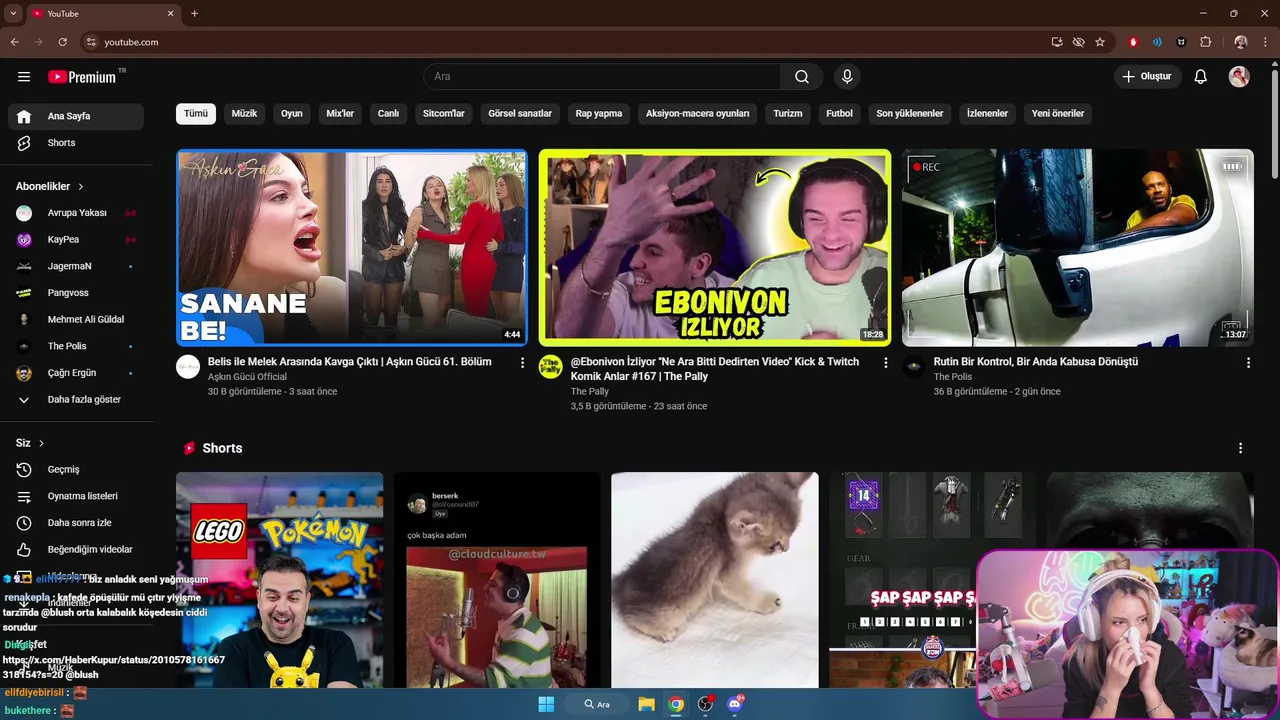The image size is (1280, 720).
Task: Open the Chrome extensions puzzle icon
Action: tap(1205, 42)
